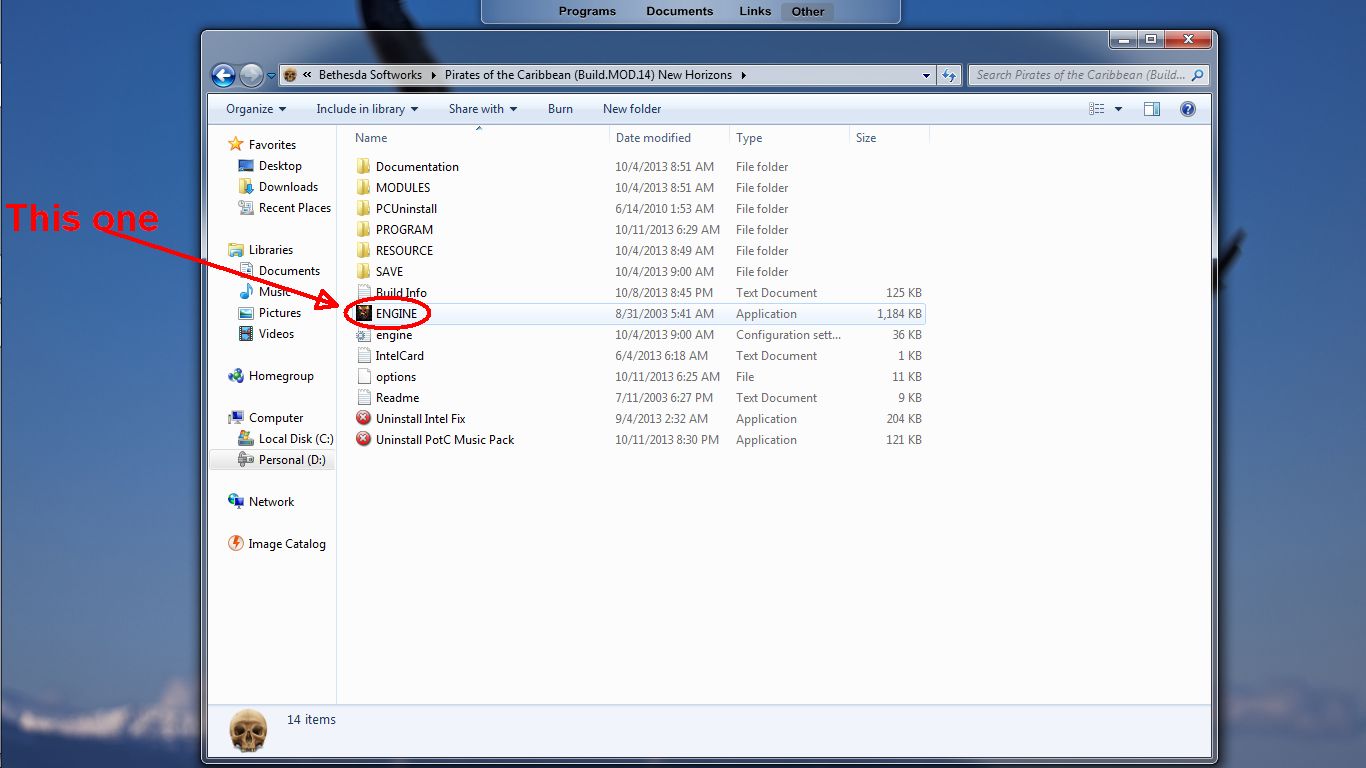This screenshot has height=768, width=1366.
Task: Click the breadcrumb overflow chevrons
Action: (307, 75)
